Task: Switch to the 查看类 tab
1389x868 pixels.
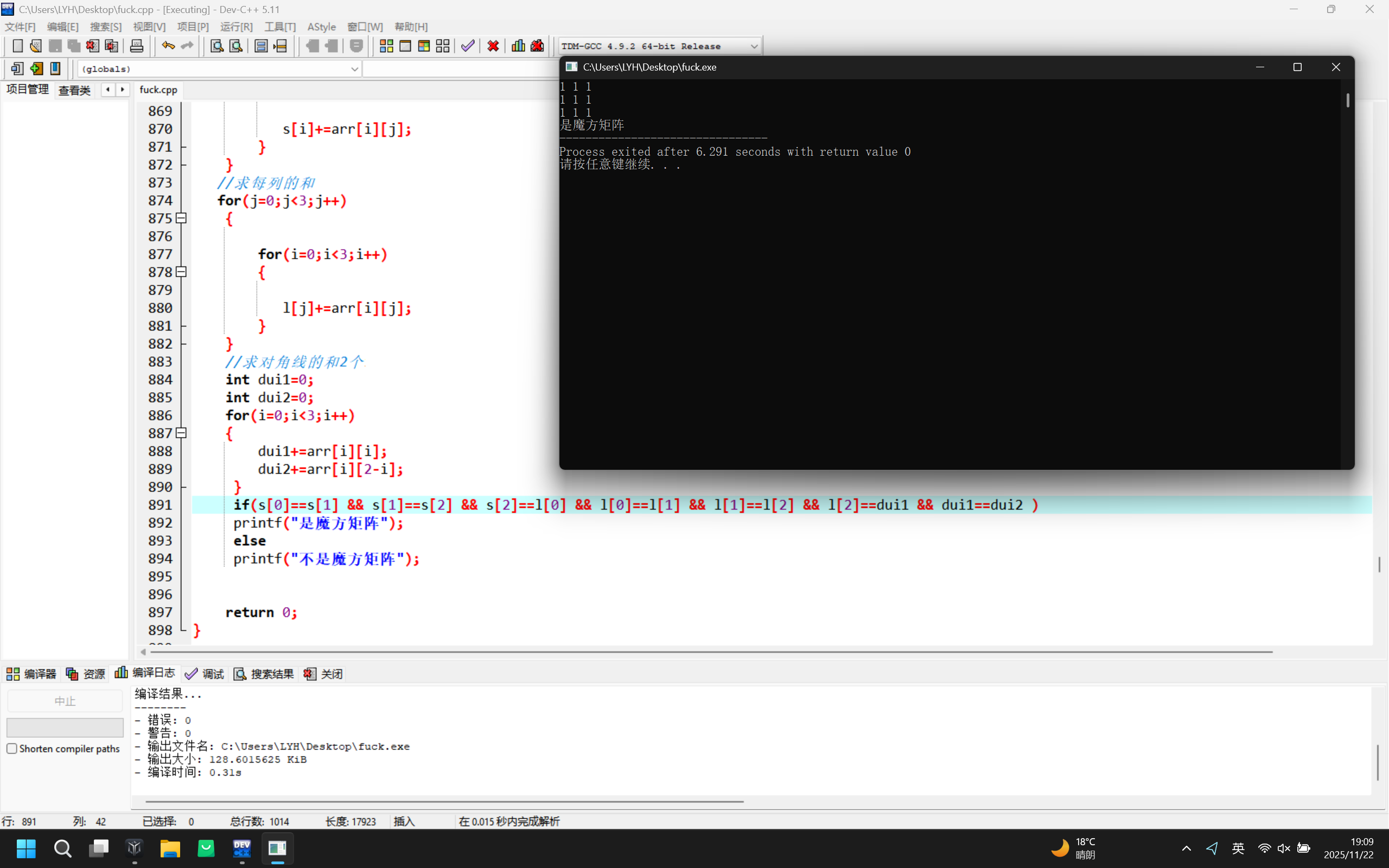Action: pos(75,90)
